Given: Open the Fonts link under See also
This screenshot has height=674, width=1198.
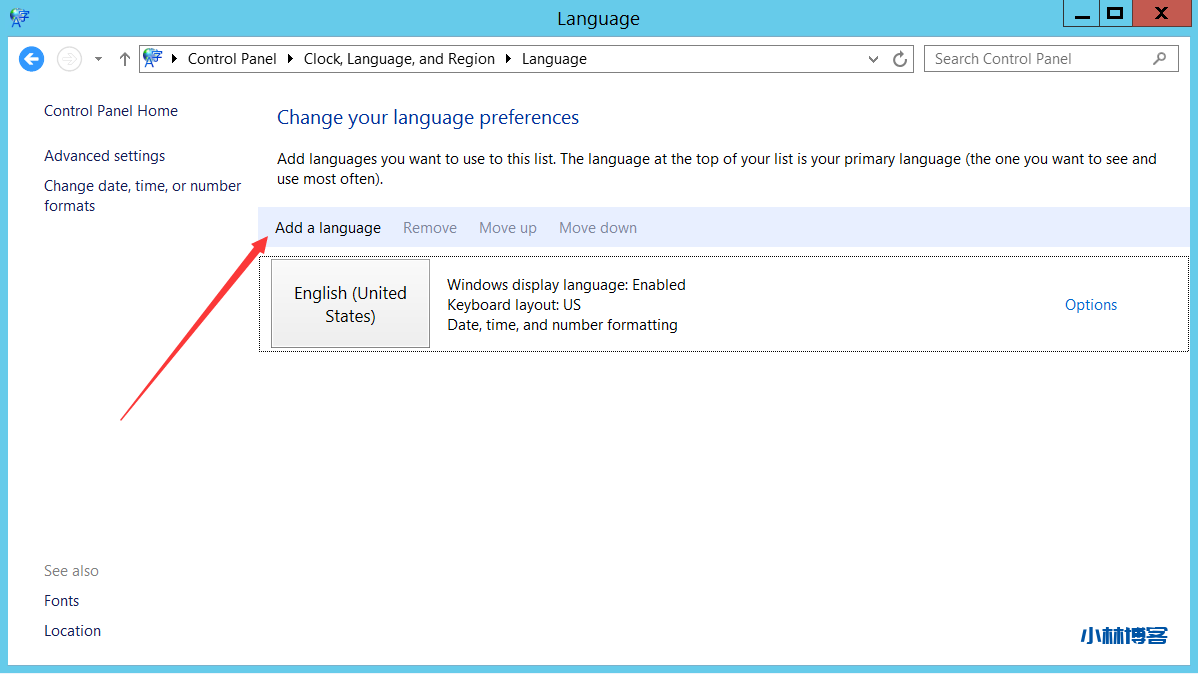Looking at the screenshot, I should (62, 601).
